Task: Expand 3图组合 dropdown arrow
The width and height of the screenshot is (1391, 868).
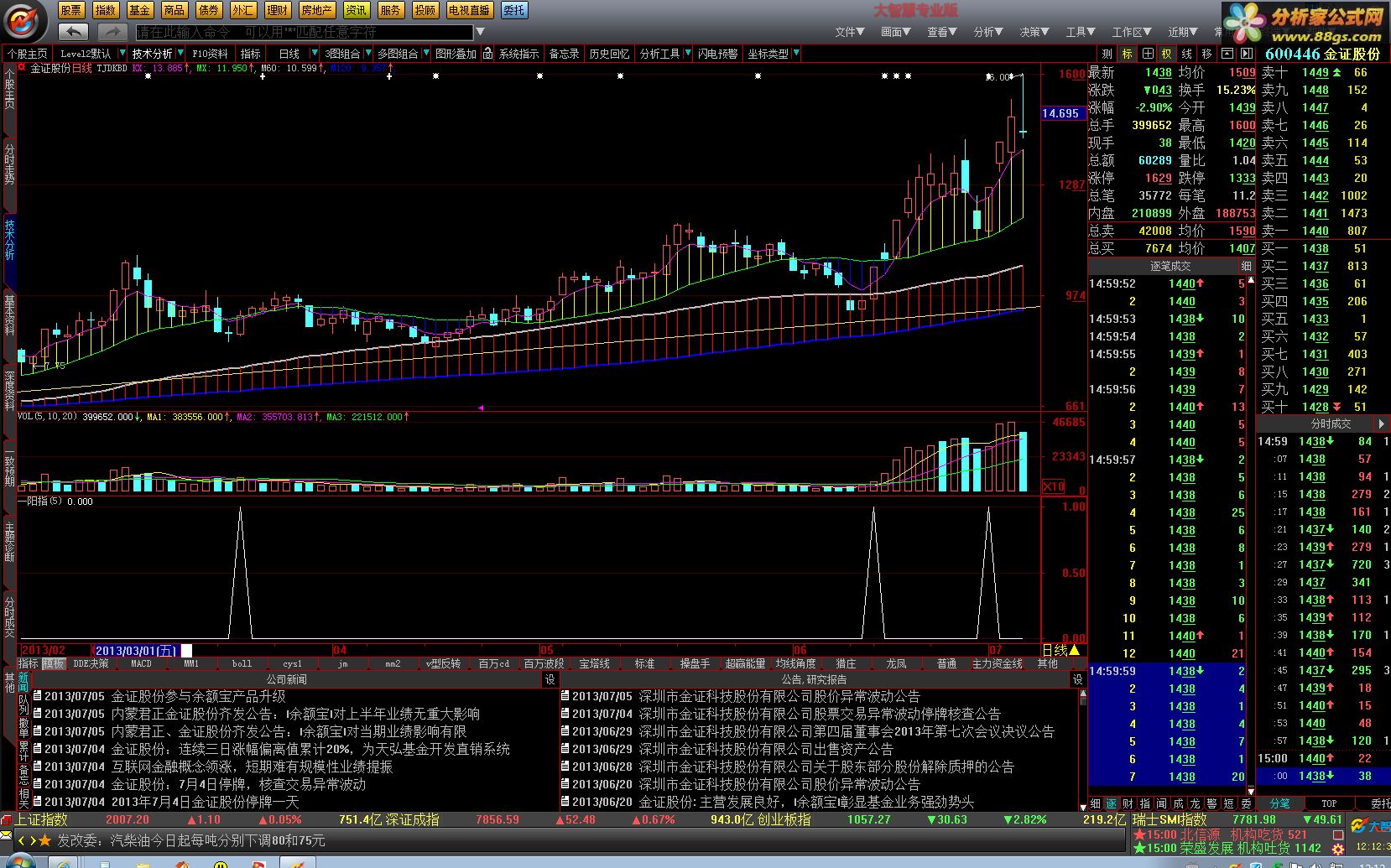Action: click(x=367, y=54)
